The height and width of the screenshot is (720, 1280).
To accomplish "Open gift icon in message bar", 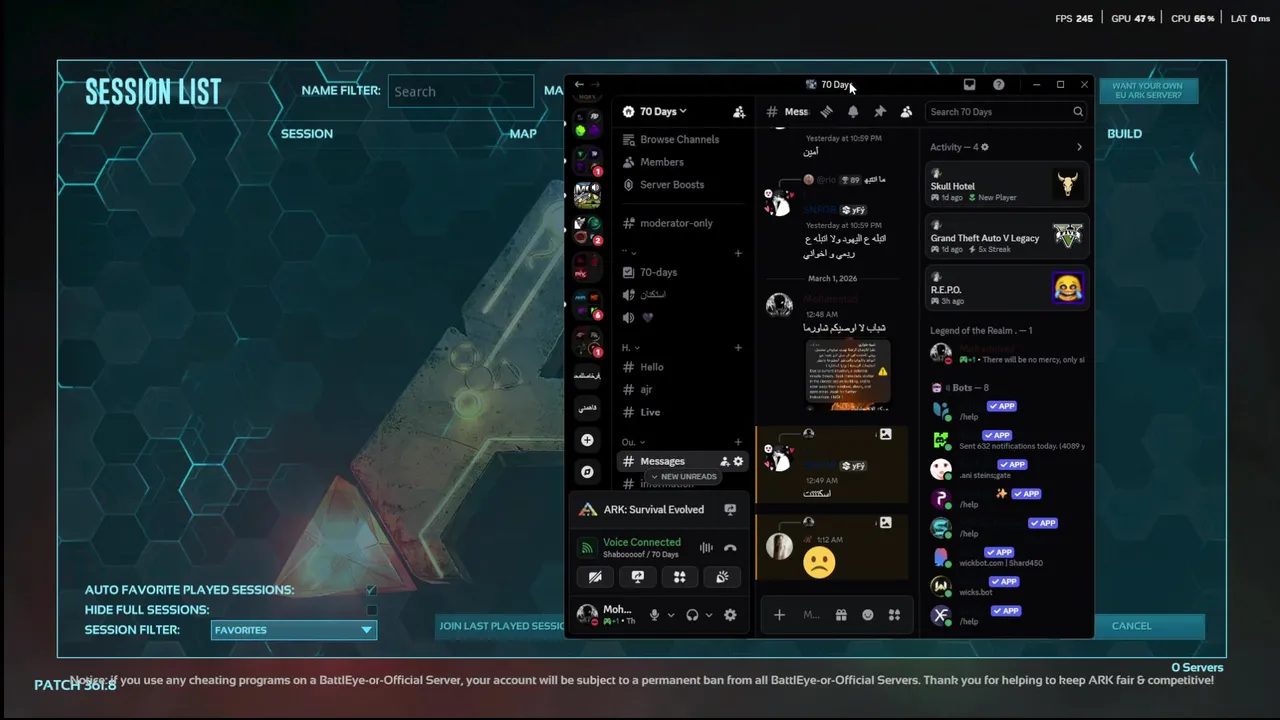I will [841, 615].
